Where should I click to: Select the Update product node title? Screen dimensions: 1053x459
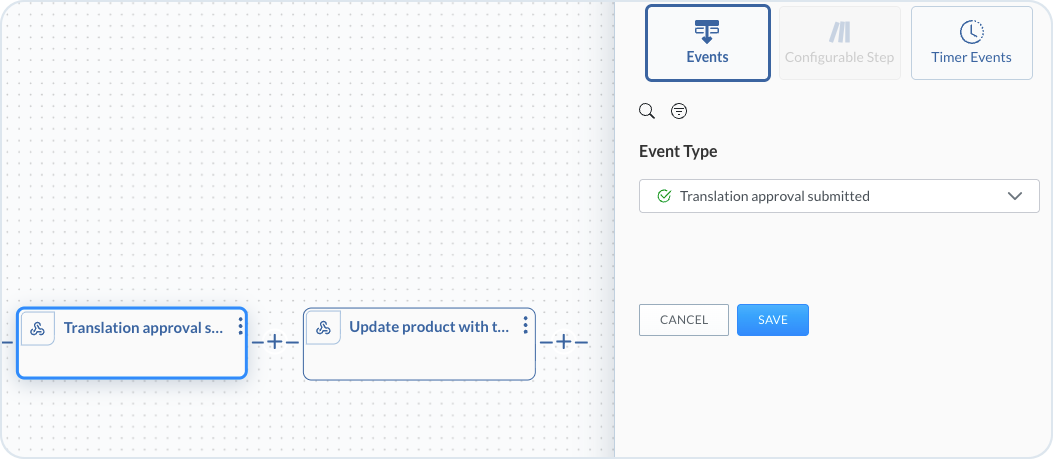click(x=429, y=328)
